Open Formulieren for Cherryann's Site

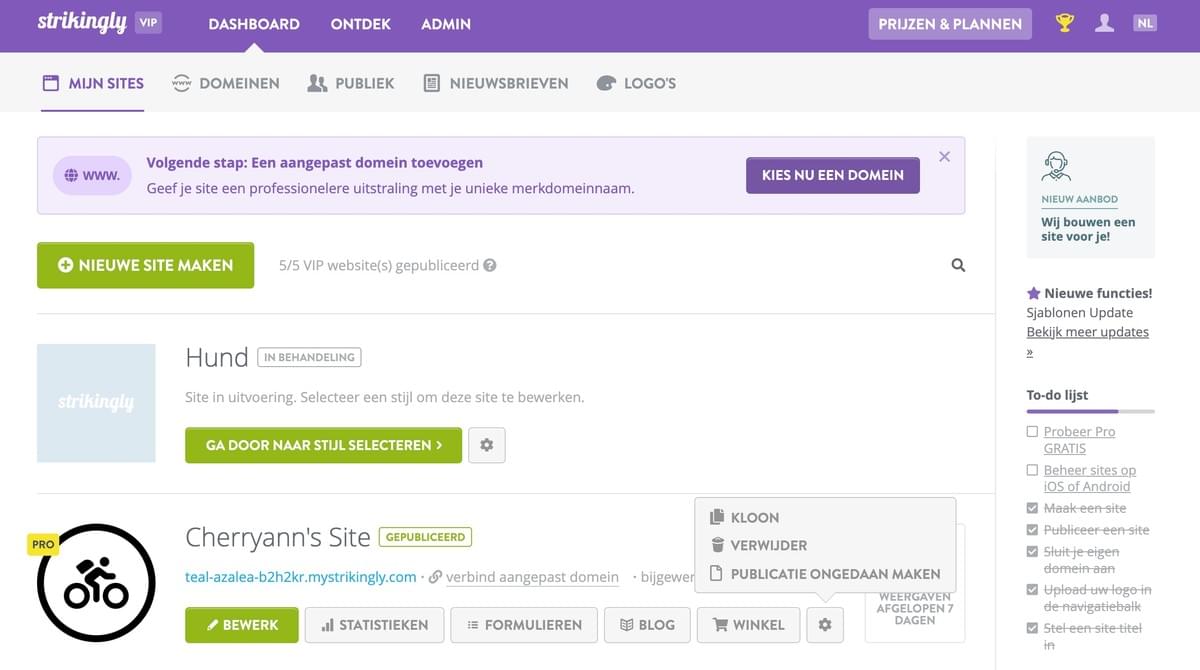click(x=524, y=625)
